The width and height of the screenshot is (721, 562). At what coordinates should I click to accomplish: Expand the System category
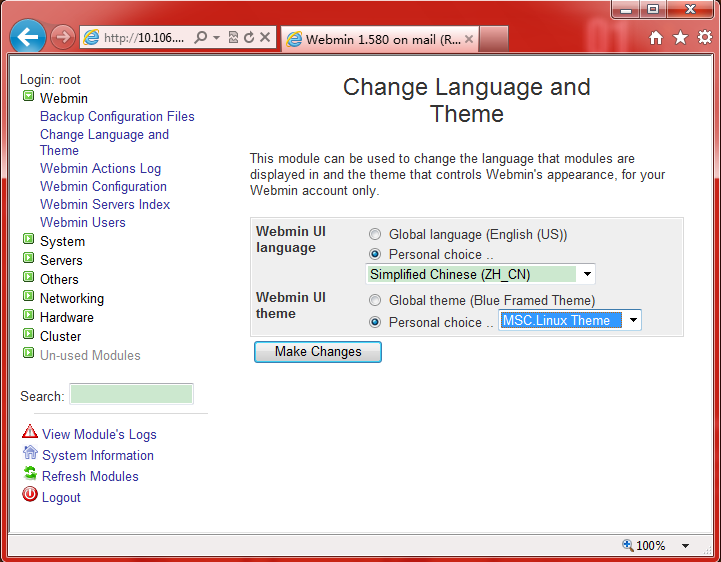29,239
